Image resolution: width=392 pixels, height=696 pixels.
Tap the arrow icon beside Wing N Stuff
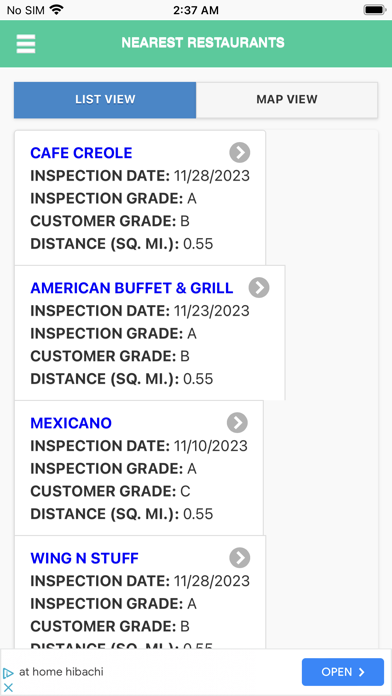click(x=240, y=558)
